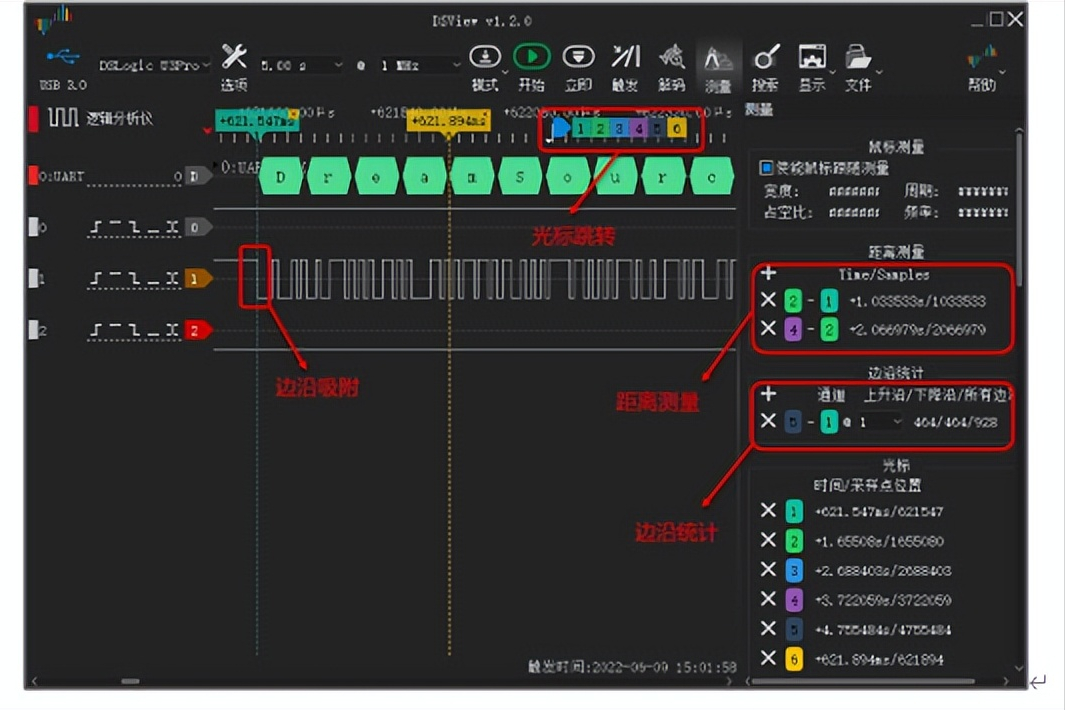Image resolution: width=1065 pixels, height=710 pixels.
Task: Add a distance measurement with plus icon
Action: (x=768, y=273)
